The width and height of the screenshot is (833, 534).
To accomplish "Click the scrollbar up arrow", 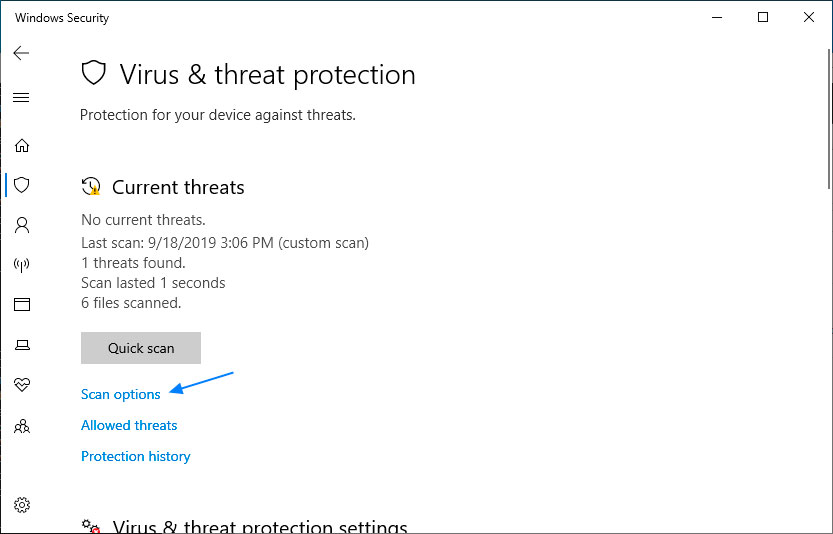I will (827, 47).
